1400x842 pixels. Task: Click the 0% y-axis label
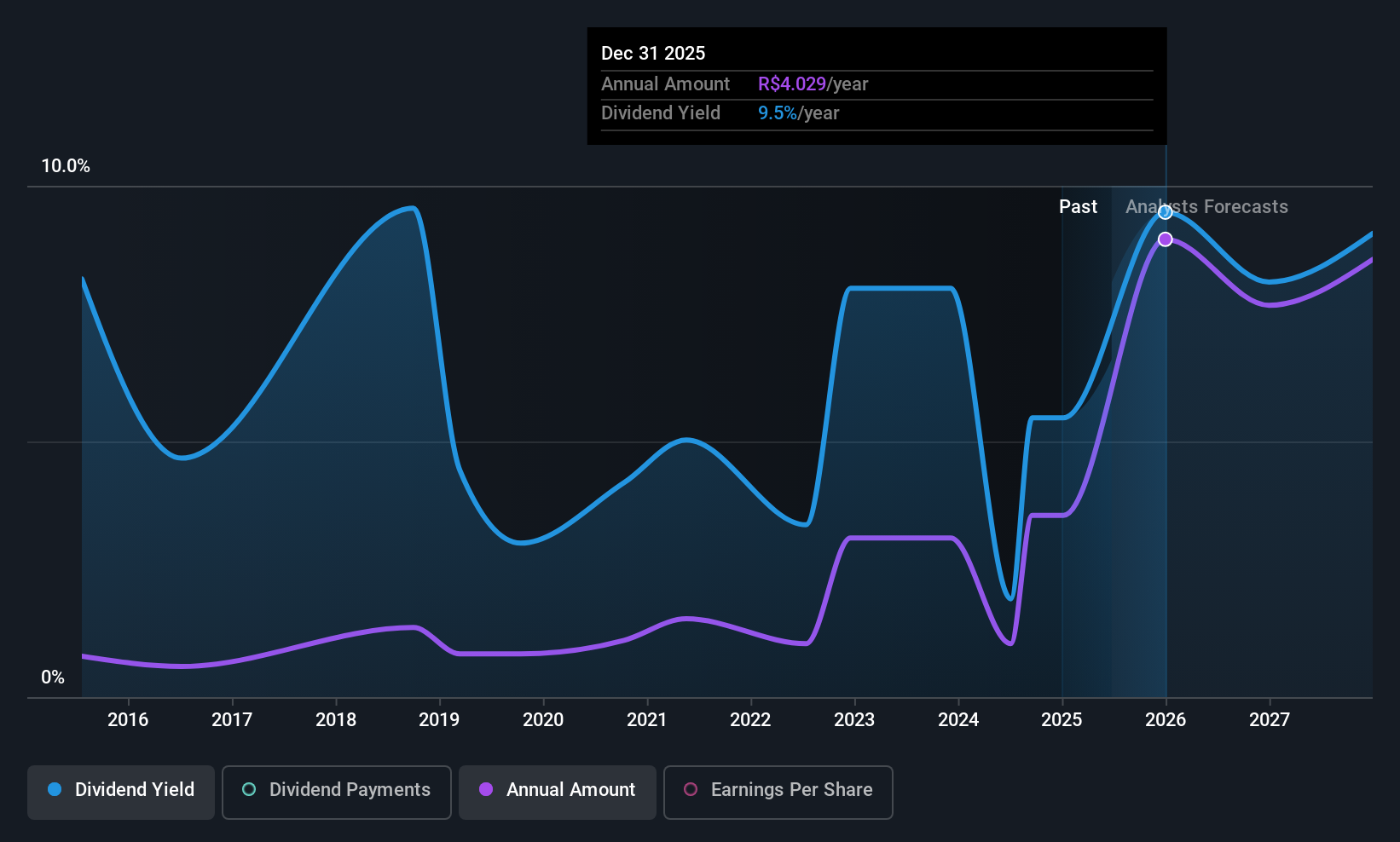[53, 678]
